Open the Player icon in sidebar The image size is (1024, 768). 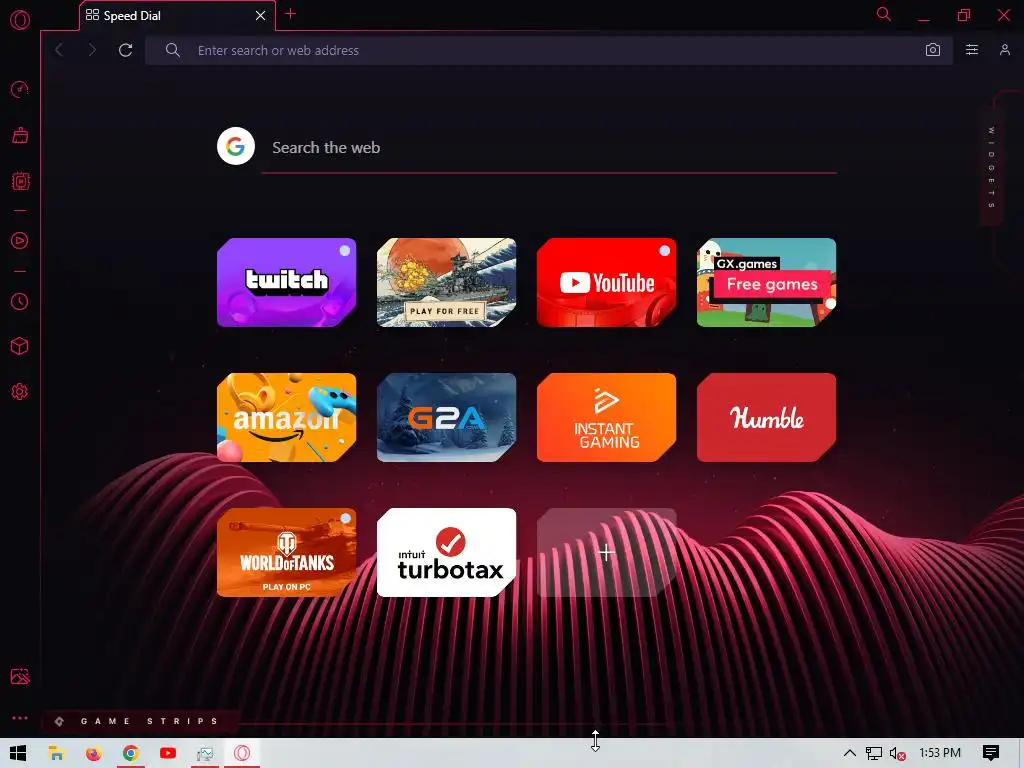click(20, 240)
